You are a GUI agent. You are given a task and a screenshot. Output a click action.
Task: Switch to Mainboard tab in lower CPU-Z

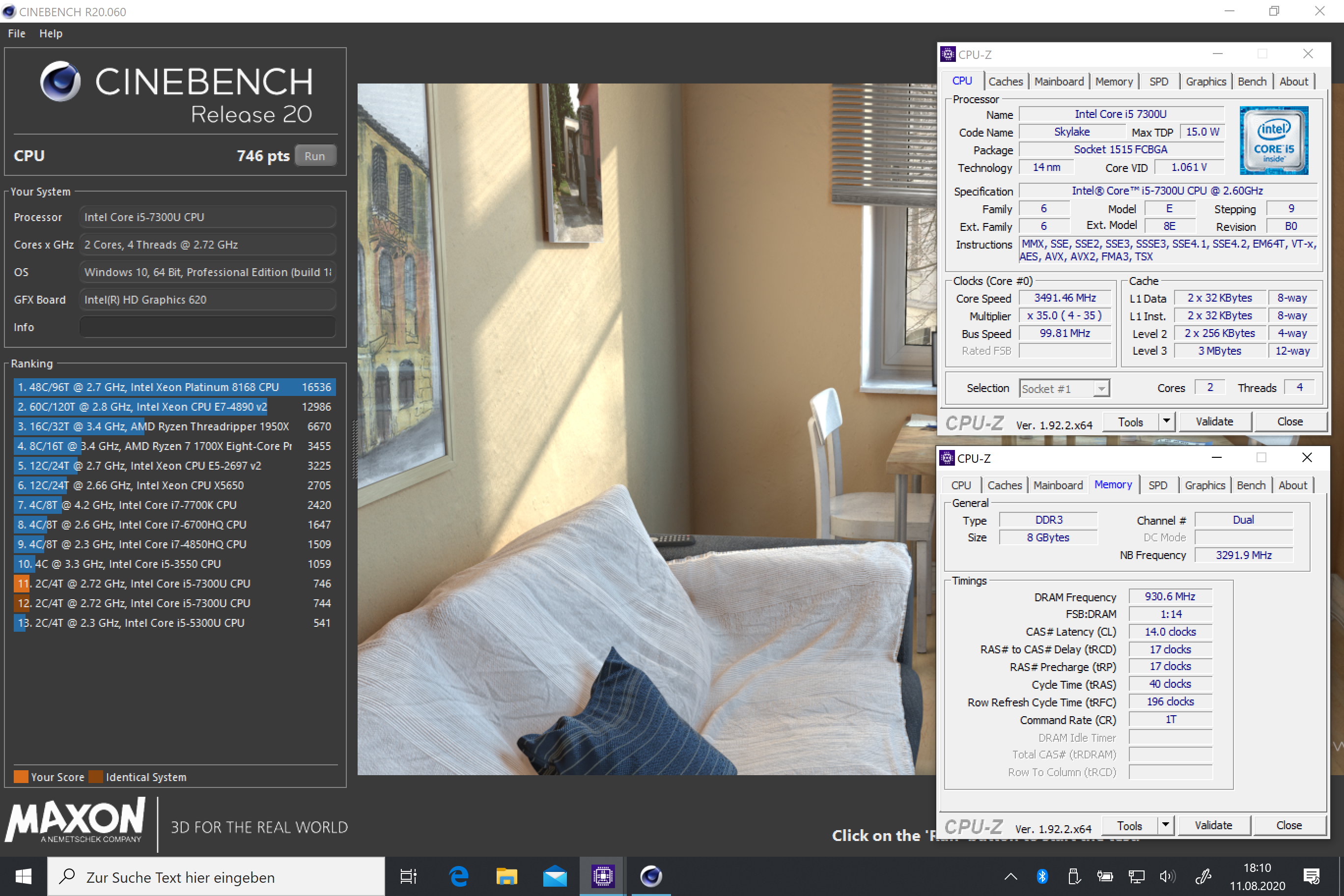click(1058, 485)
